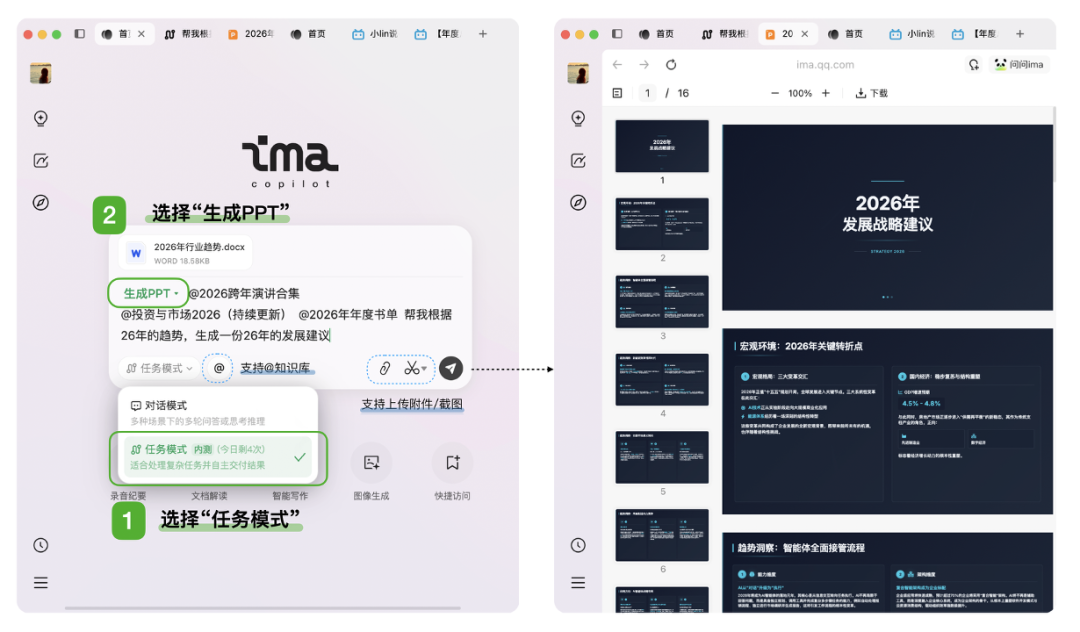Open the 图像生成 image generation shortcut
The width and height of the screenshot is (1080, 632).
pyautogui.click(x=371, y=463)
